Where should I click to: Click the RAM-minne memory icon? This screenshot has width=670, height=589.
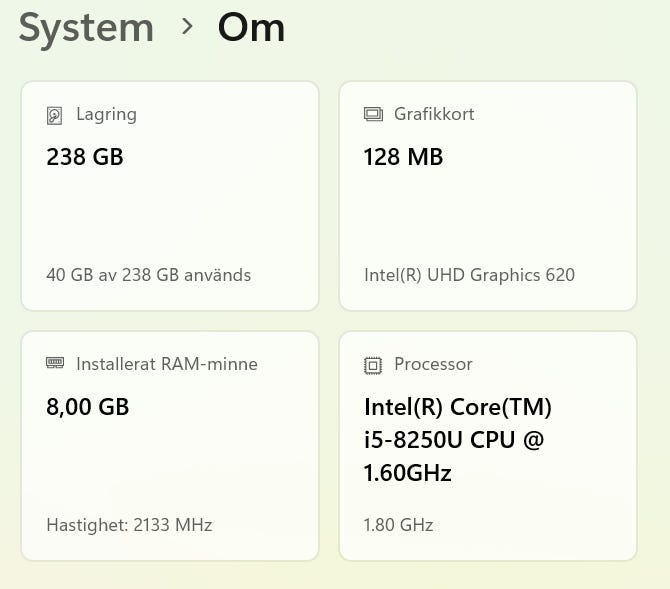pyautogui.click(x=55, y=363)
